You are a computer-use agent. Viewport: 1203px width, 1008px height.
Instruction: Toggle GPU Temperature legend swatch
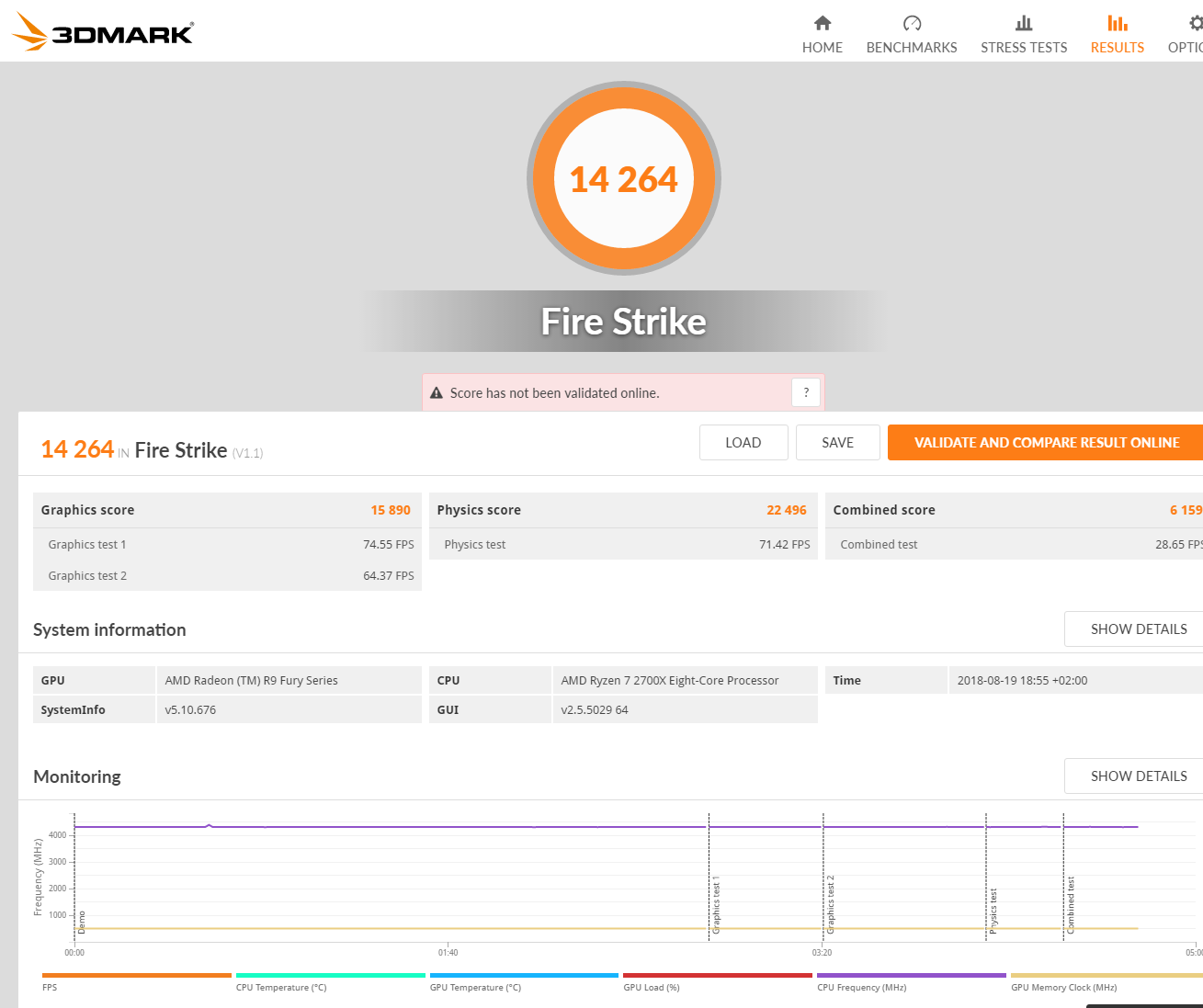pyautogui.click(x=524, y=976)
